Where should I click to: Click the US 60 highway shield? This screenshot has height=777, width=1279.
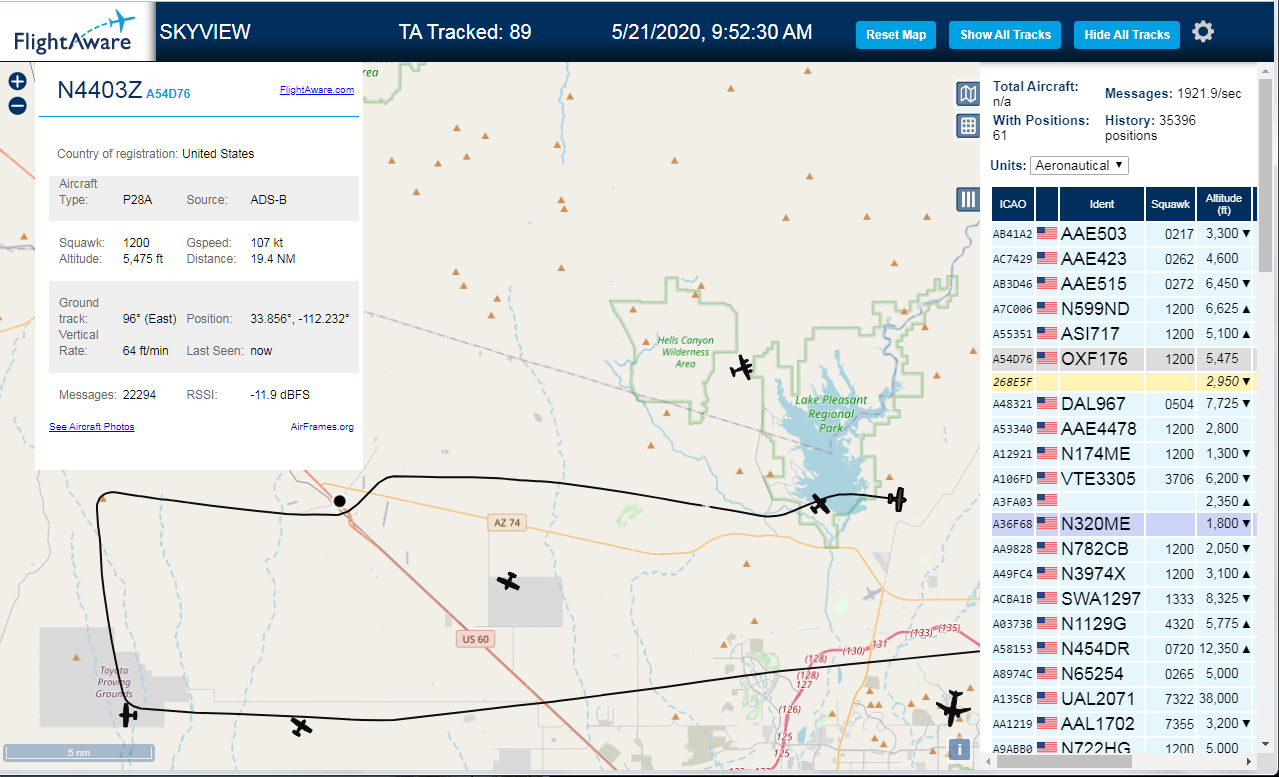475,639
